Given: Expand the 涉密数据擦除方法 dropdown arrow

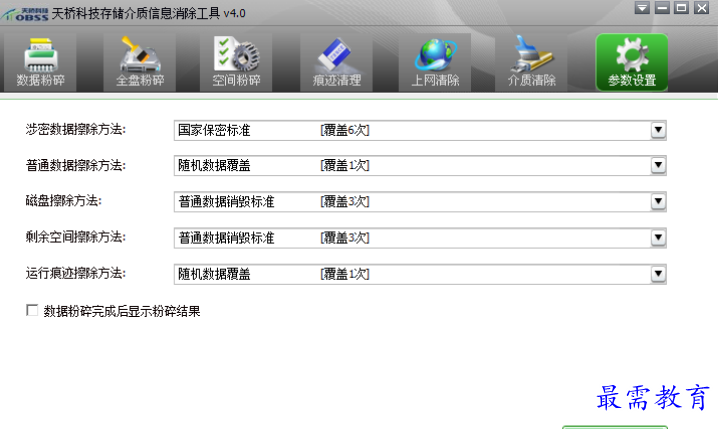Looking at the screenshot, I should [658, 130].
